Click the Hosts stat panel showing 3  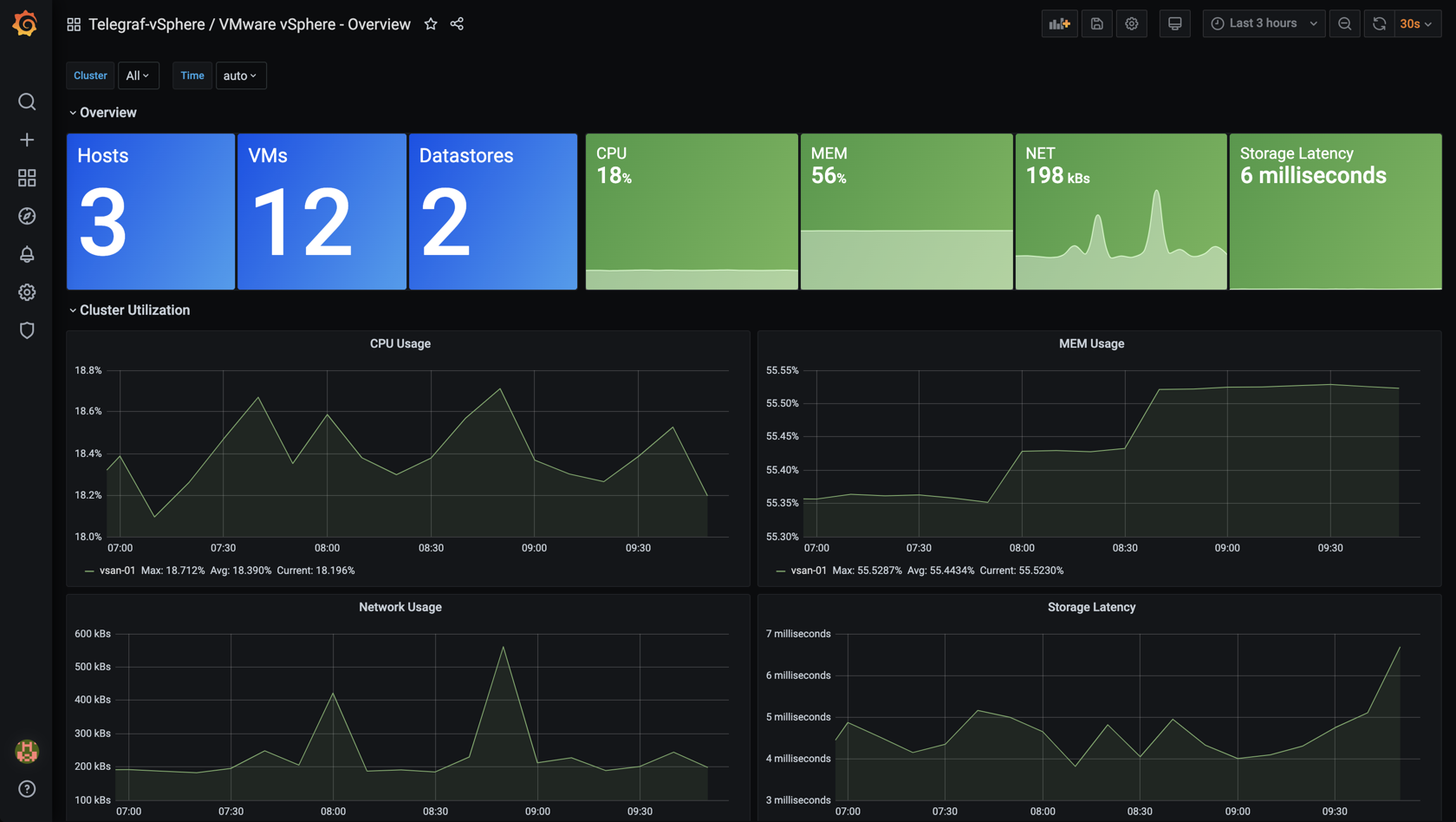click(x=150, y=211)
